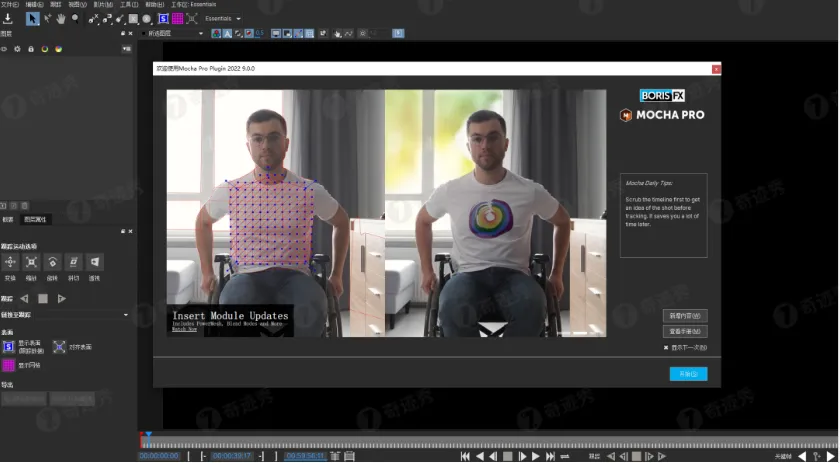The width and height of the screenshot is (840, 463).
Task: Switch to the Layer Properties tab
Action: (35, 220)
